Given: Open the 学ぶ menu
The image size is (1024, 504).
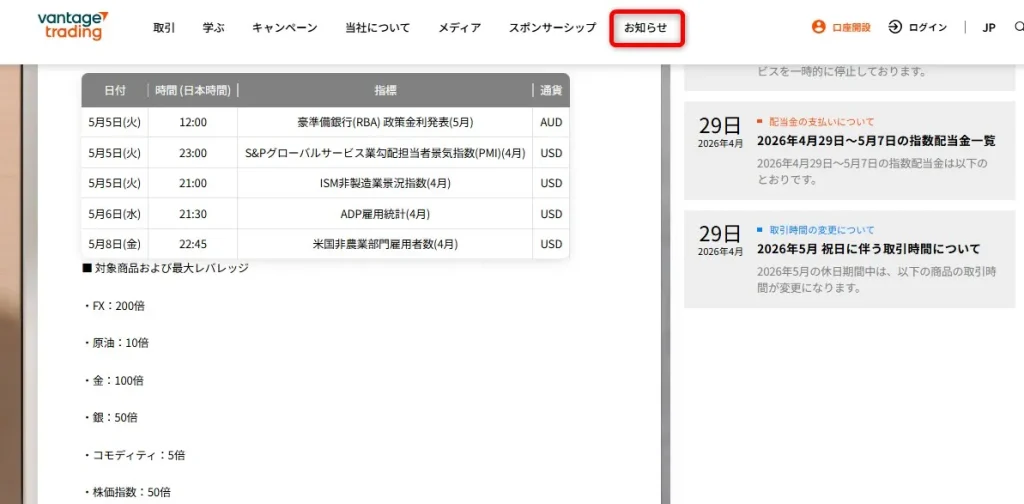Looking at the screenshot, I should (x=214, y=27).
